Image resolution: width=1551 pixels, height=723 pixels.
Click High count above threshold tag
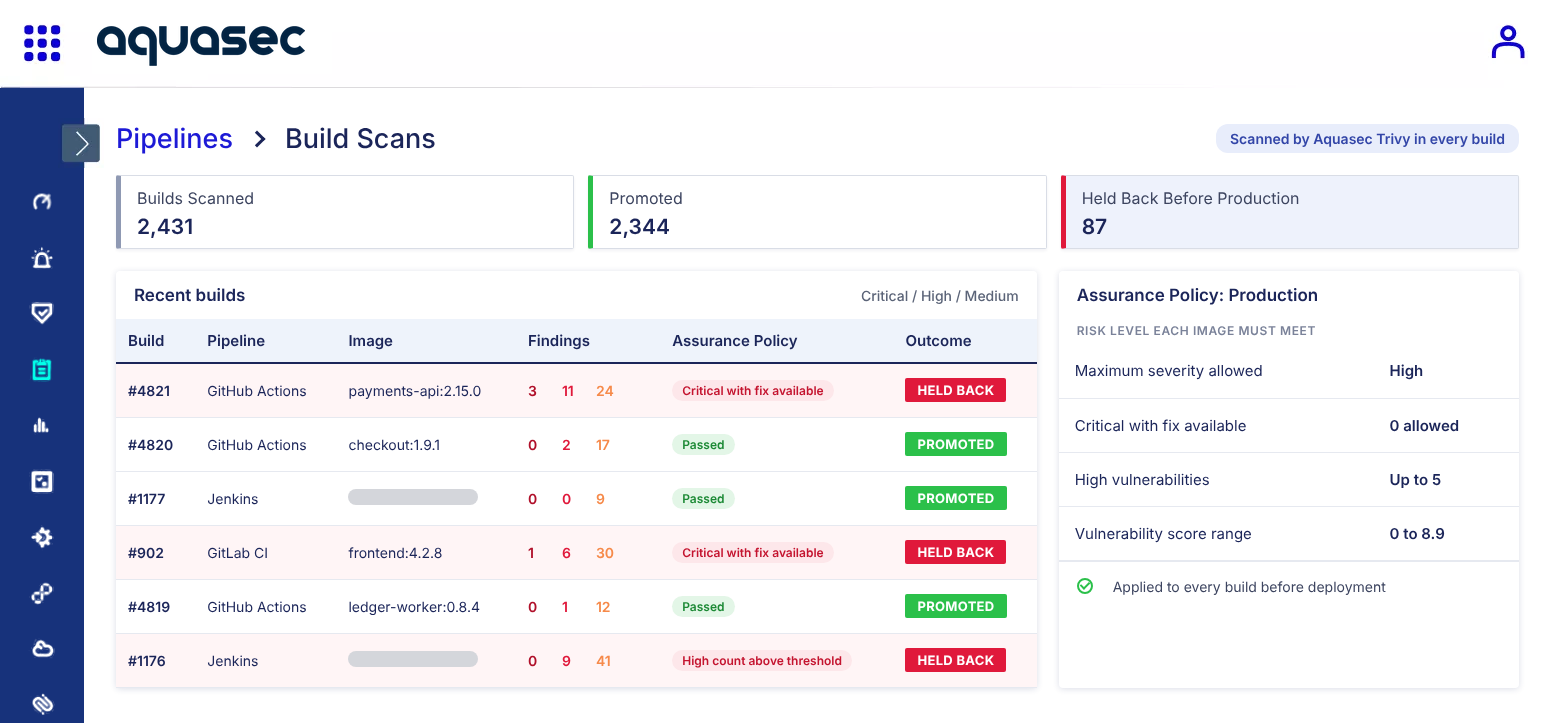762,661
